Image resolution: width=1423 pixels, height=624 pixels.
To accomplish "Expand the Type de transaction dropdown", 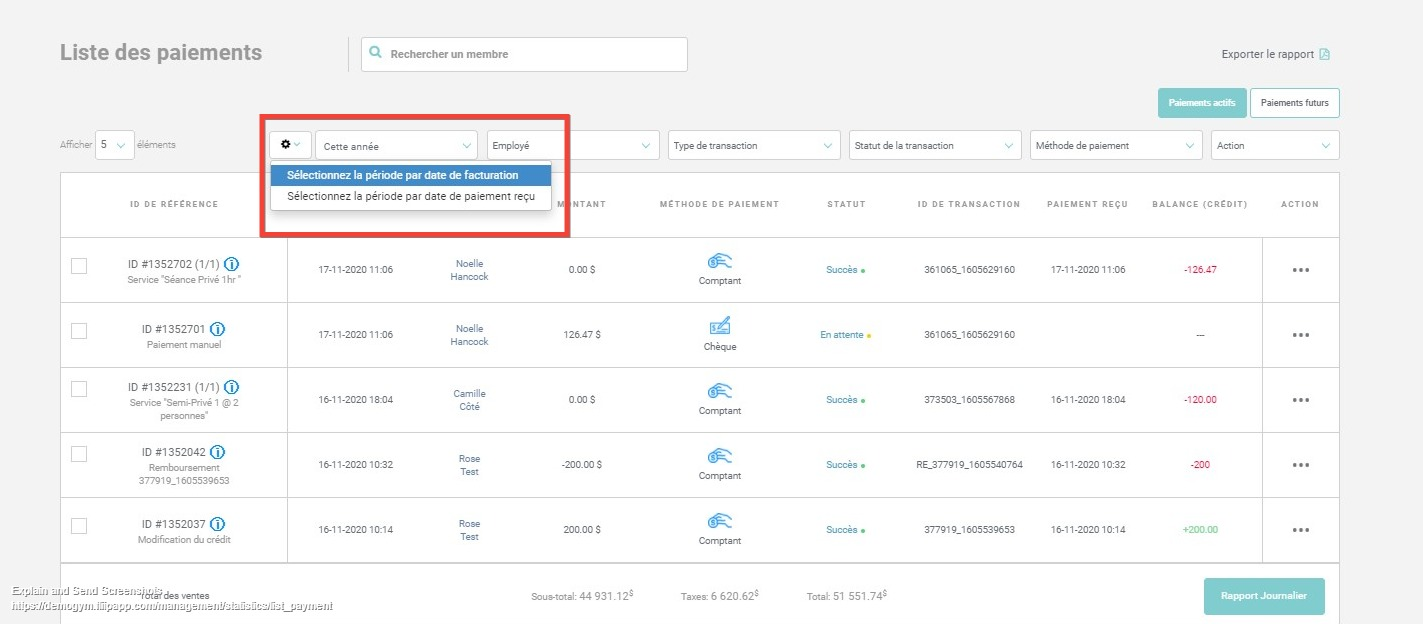I will coord(754,146).
